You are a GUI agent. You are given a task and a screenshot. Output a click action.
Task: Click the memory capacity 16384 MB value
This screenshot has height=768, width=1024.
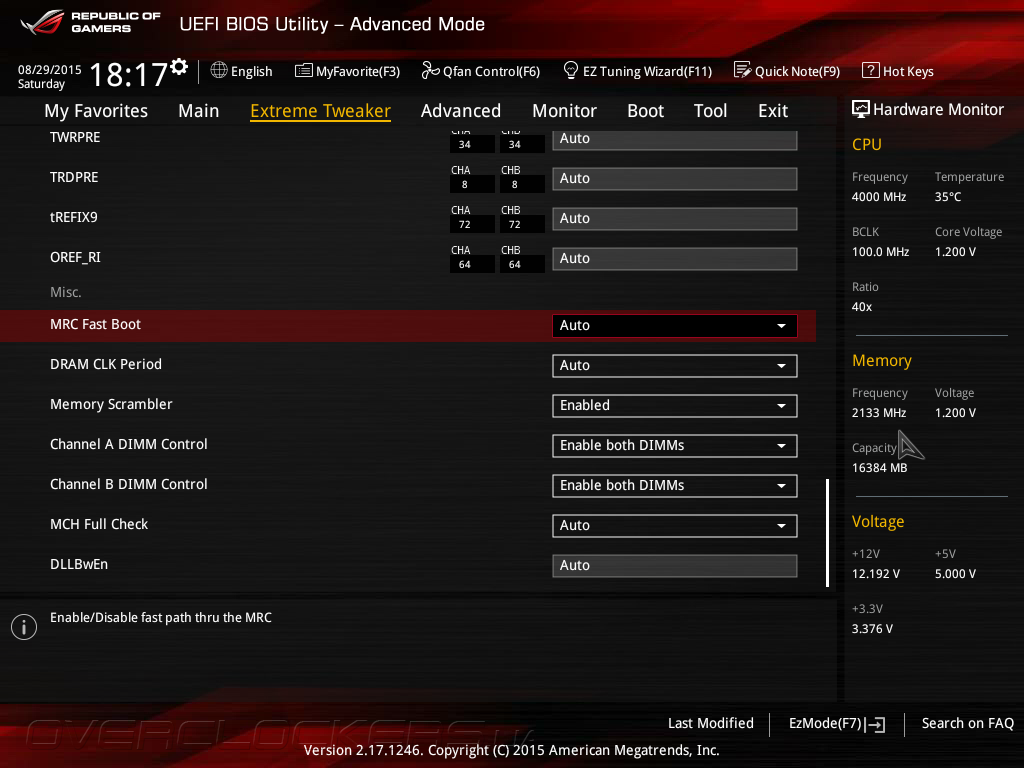[880, 468]
